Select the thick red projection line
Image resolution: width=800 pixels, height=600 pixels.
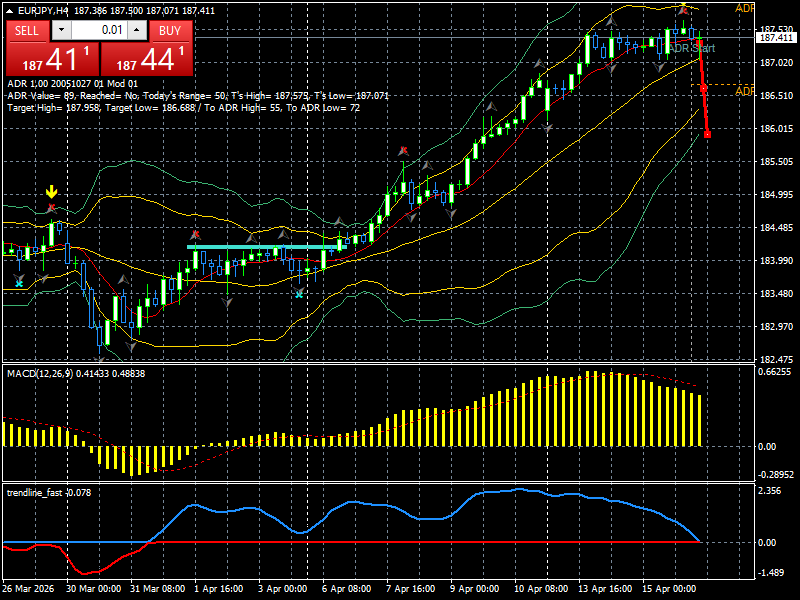(x=704, y=87)
